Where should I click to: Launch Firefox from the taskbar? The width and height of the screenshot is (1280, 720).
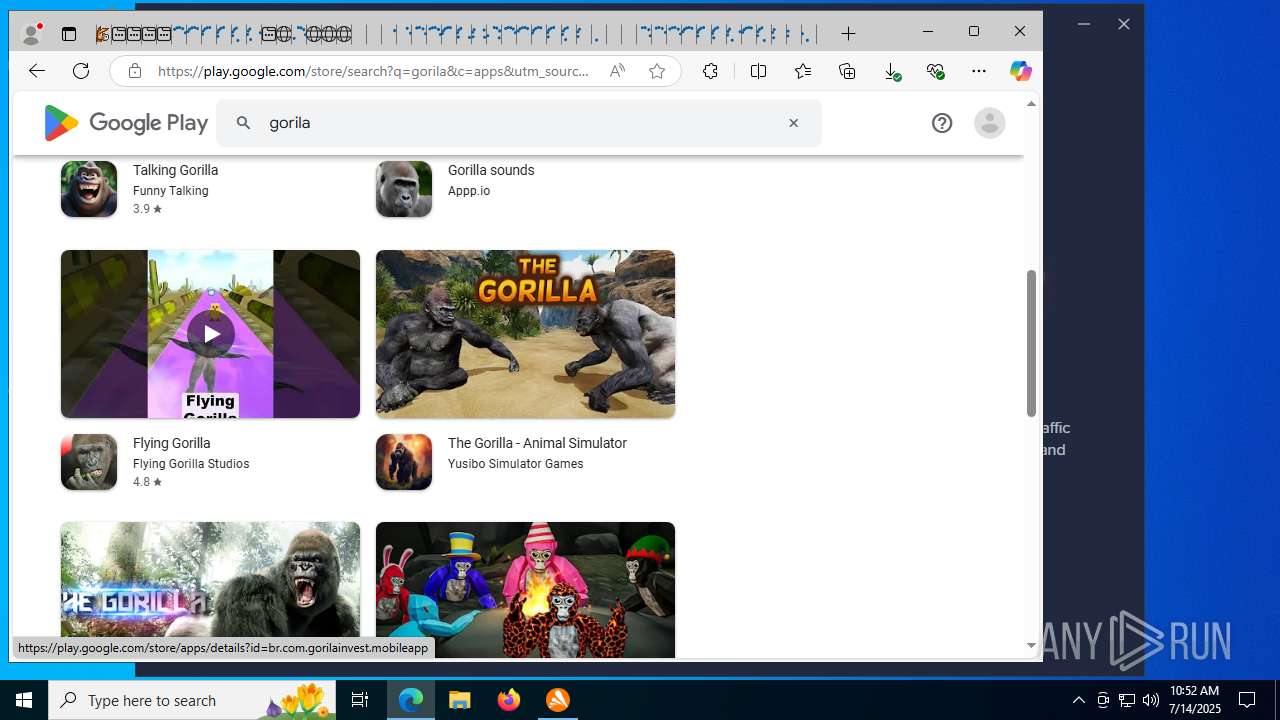click(509, 700)
